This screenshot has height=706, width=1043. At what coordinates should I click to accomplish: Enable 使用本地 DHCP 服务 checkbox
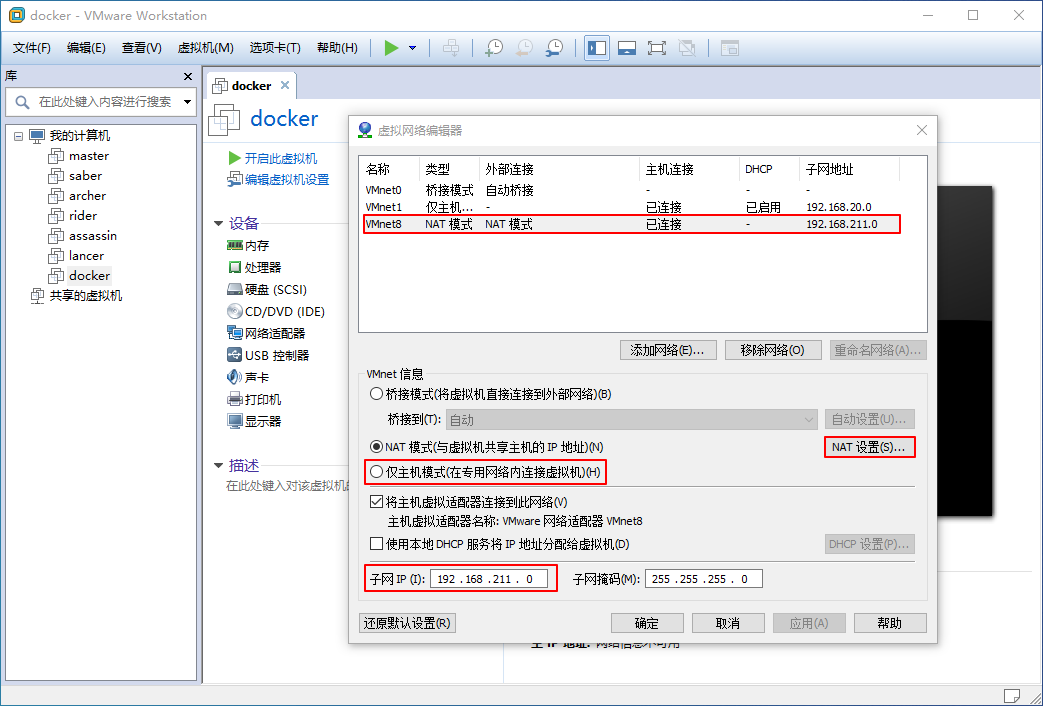pyautogui.click(x=377, y=545)
